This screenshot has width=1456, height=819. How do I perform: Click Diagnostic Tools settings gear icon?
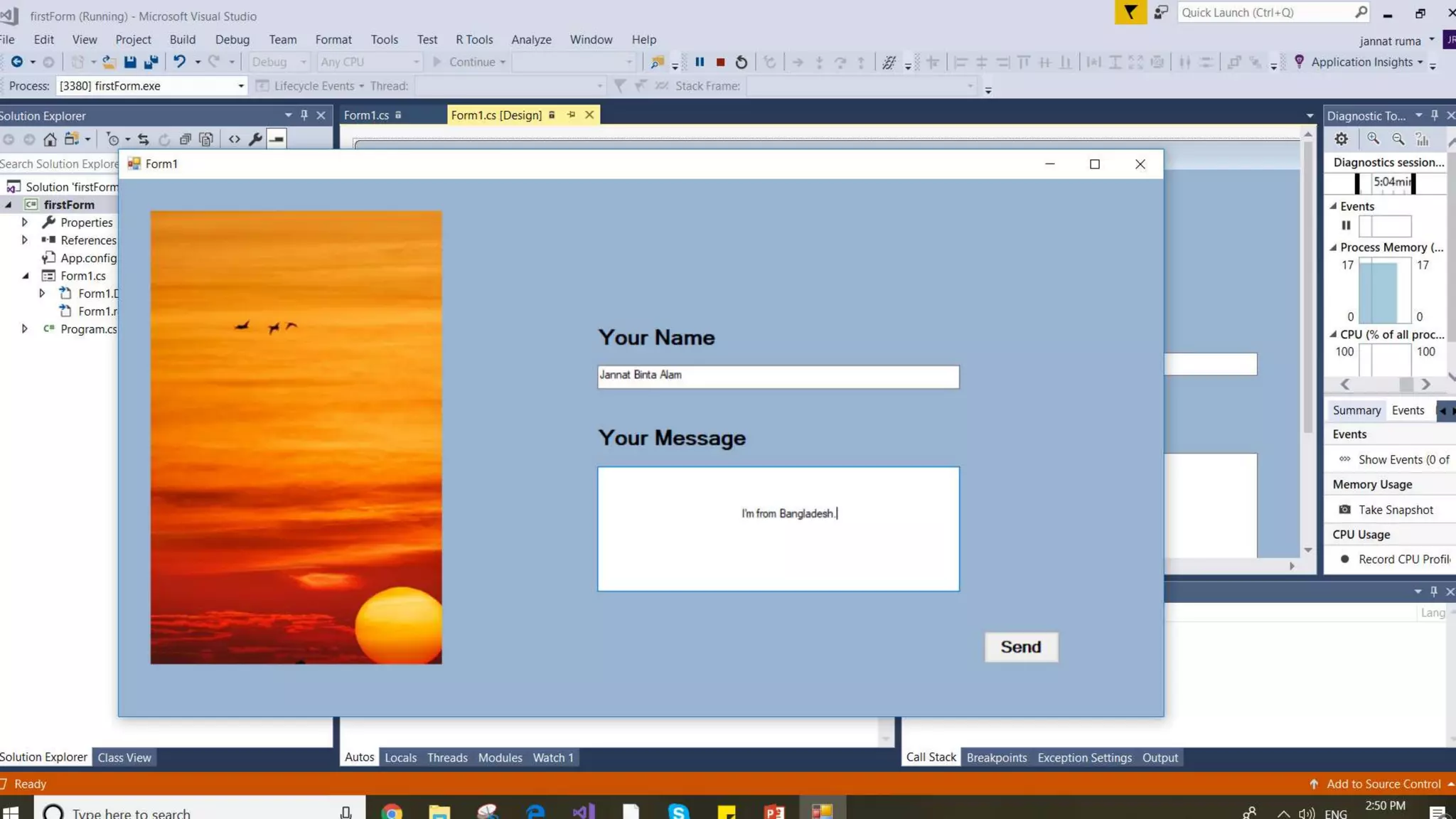pos(1341,139)
